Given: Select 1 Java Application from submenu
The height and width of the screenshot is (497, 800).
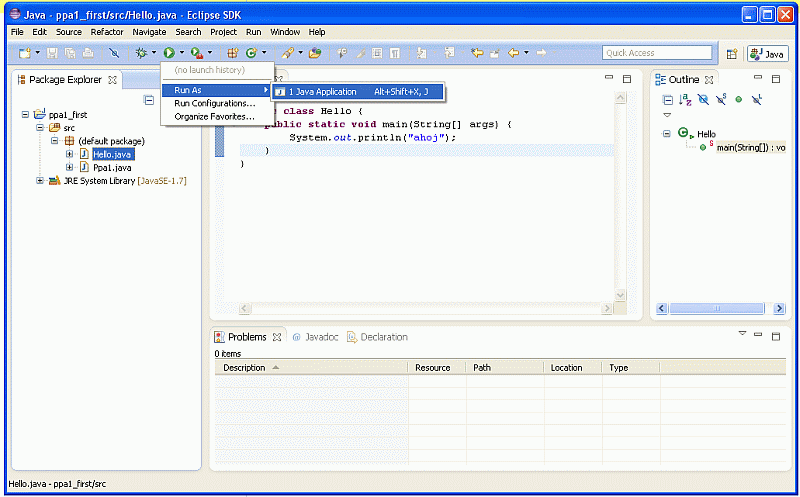Looking at the screenshot, I should click(322, 92).
